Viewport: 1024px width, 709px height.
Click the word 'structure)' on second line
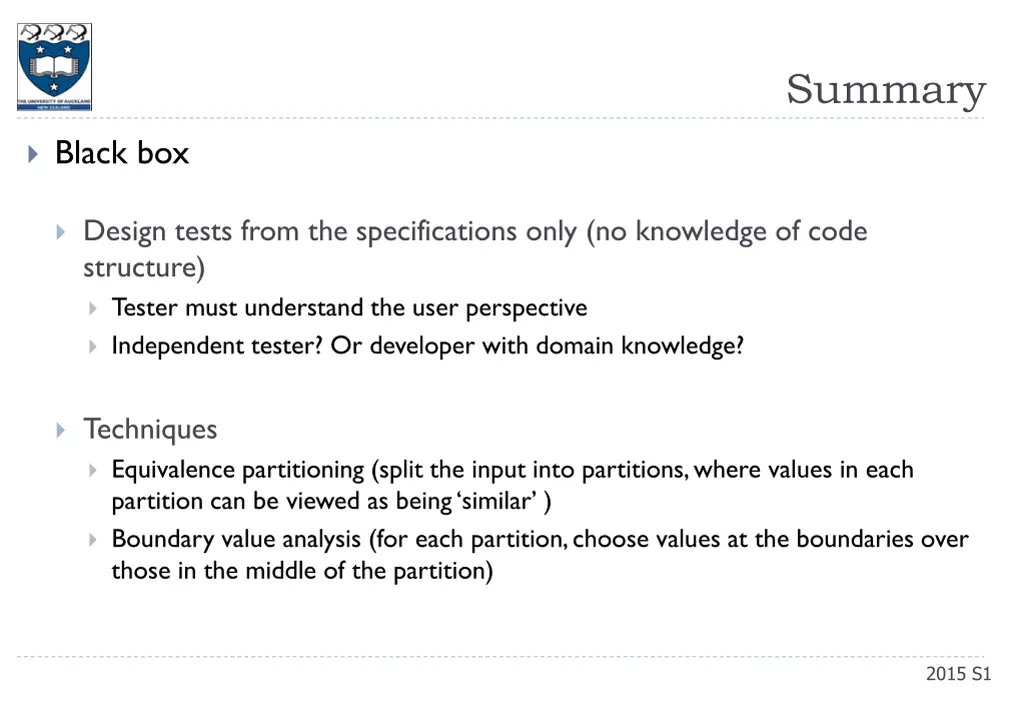tap(144, 268)
